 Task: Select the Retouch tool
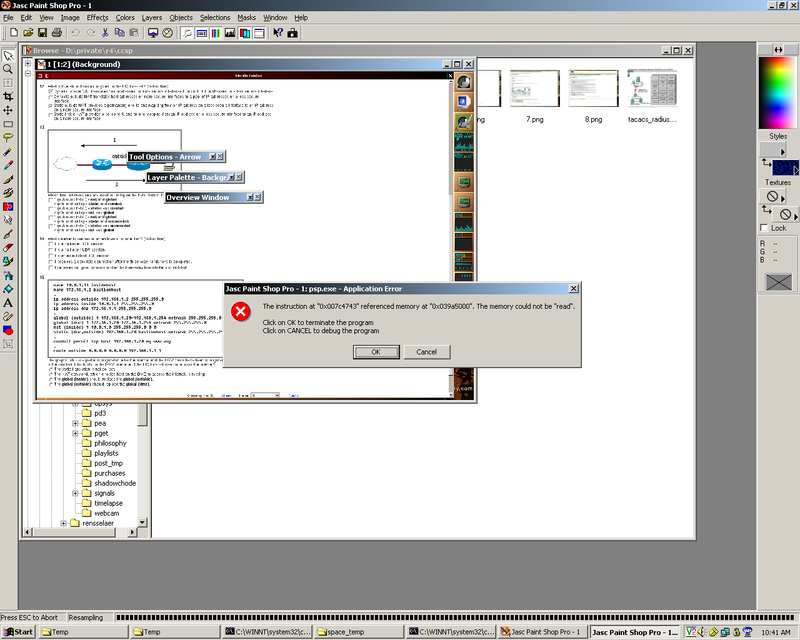point(8,220)
